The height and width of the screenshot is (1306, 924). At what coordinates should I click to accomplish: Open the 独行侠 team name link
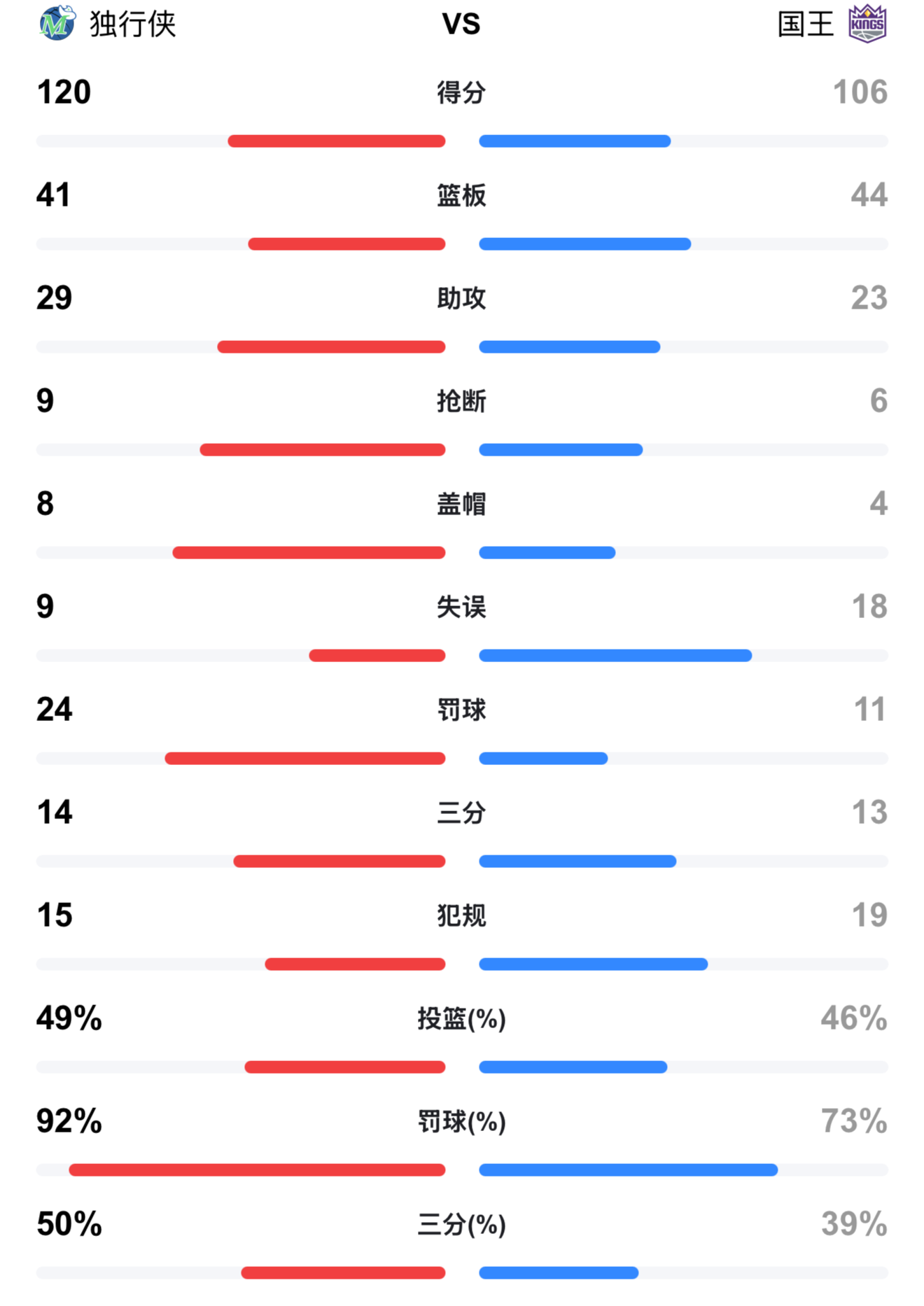coord(132,24)
